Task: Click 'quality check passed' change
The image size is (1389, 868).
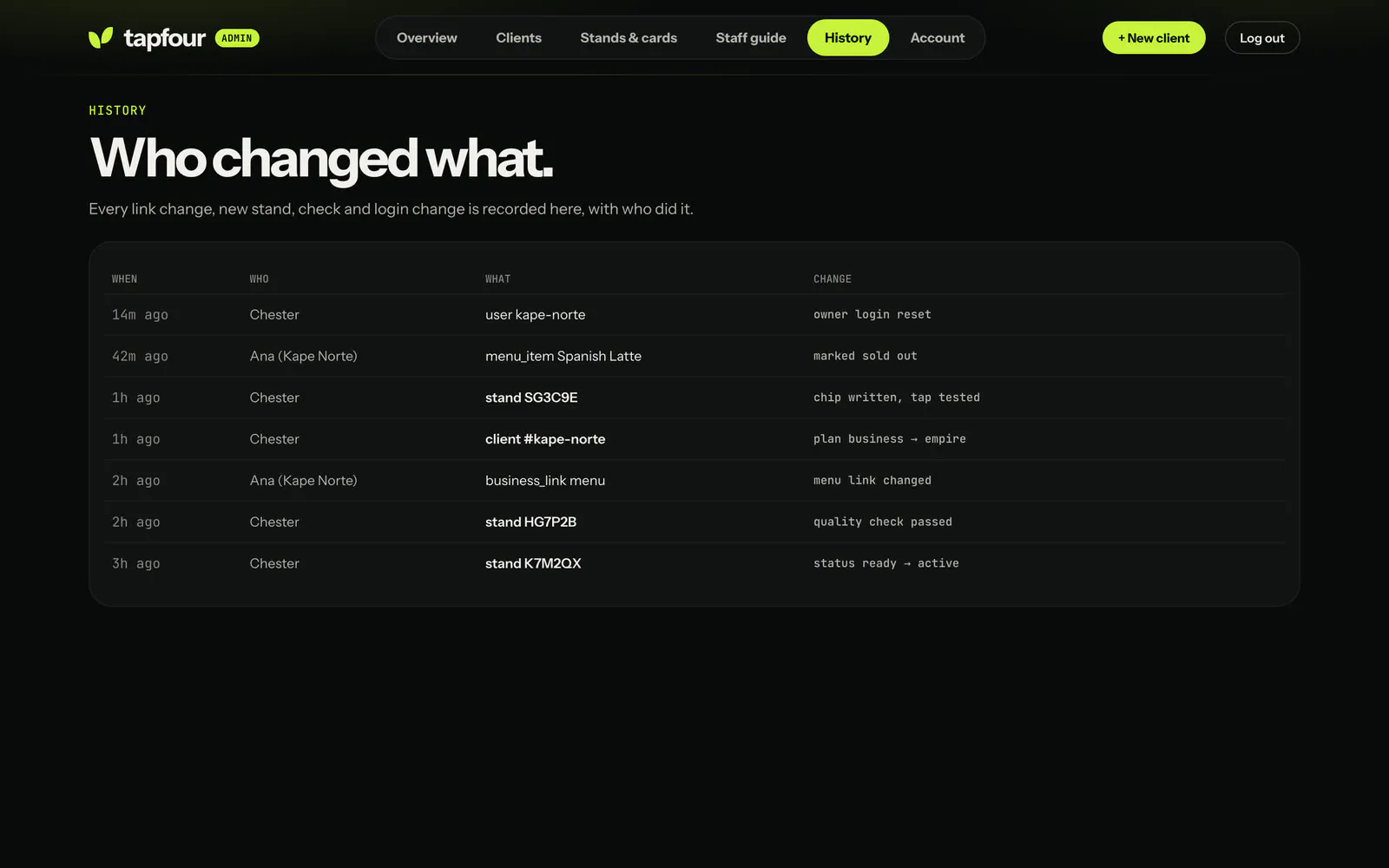Action: tap(883, 523)
